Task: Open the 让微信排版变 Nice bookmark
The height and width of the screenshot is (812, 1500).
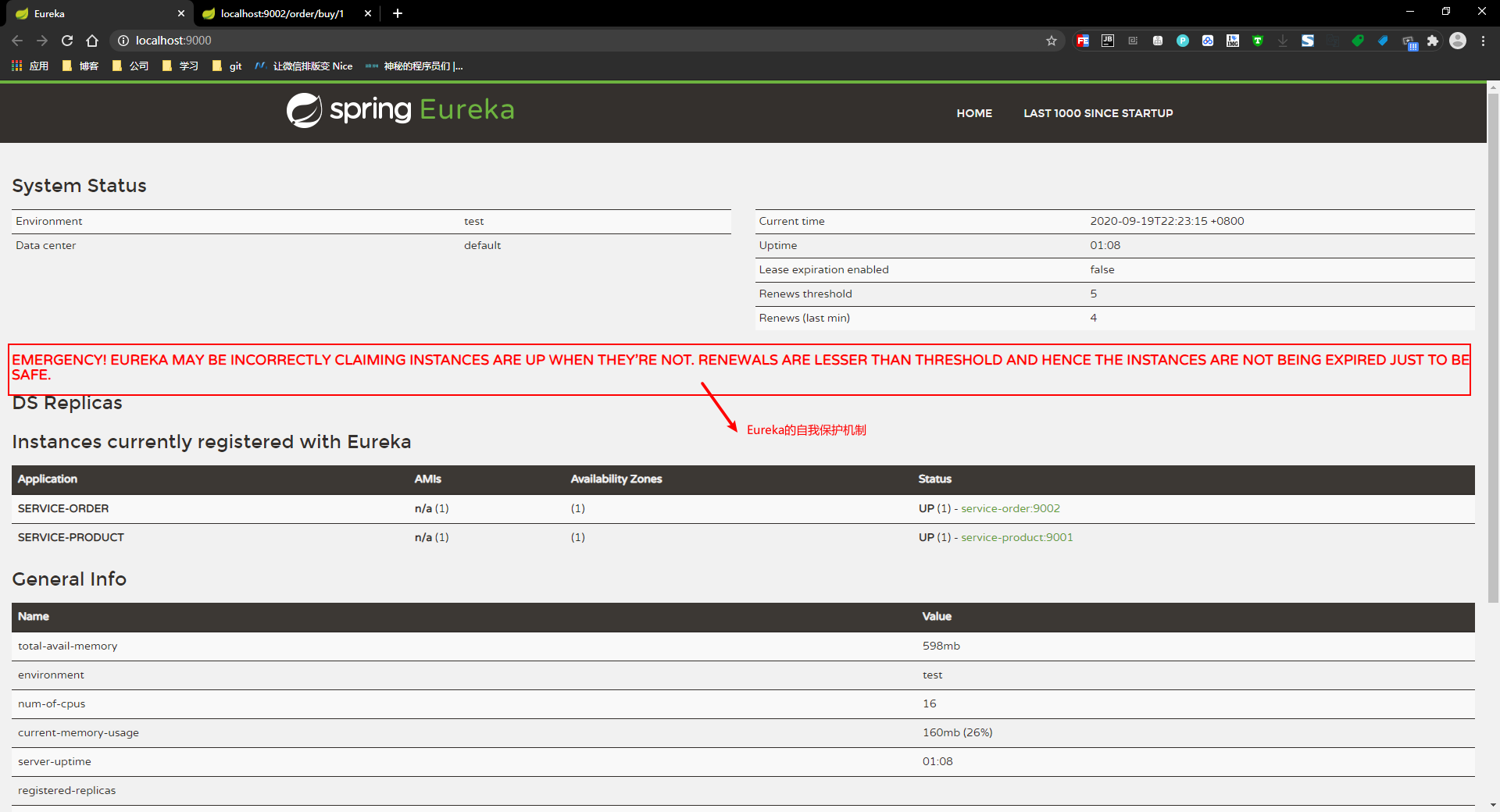Action: point(304,66)
